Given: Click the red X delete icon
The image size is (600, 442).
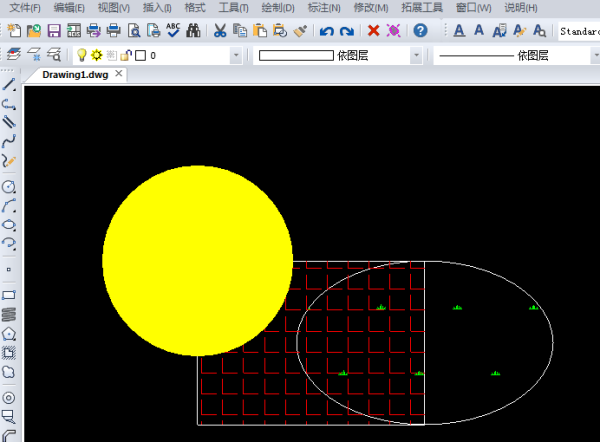Looking at the screenshot, I should 373,30.
